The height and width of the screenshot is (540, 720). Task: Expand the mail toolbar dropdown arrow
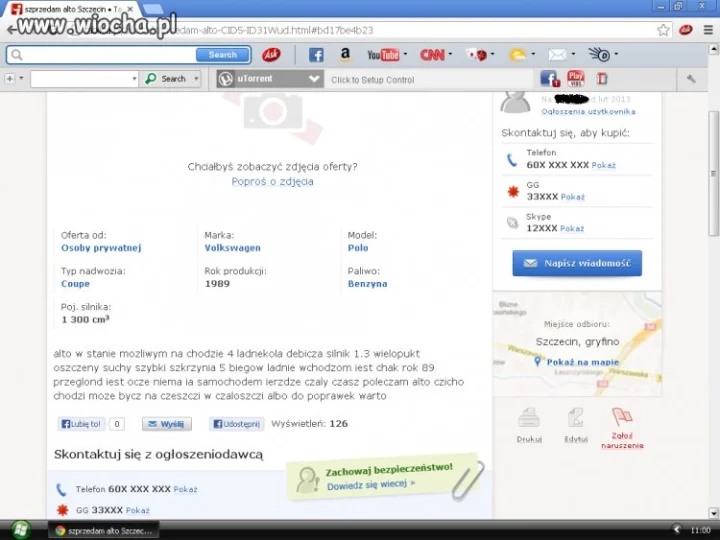point(573,54)
